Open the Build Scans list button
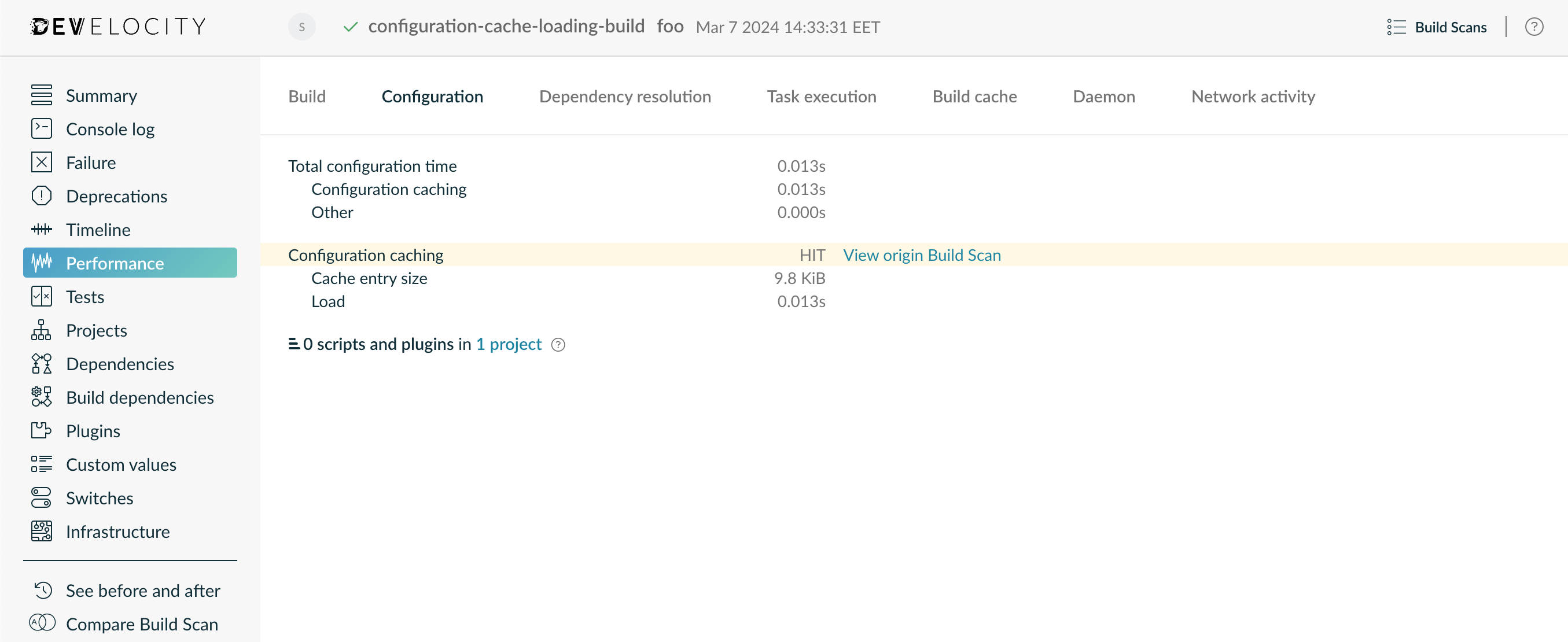1568x642 pixels. pyautogui.click(x=1436, y=27)
